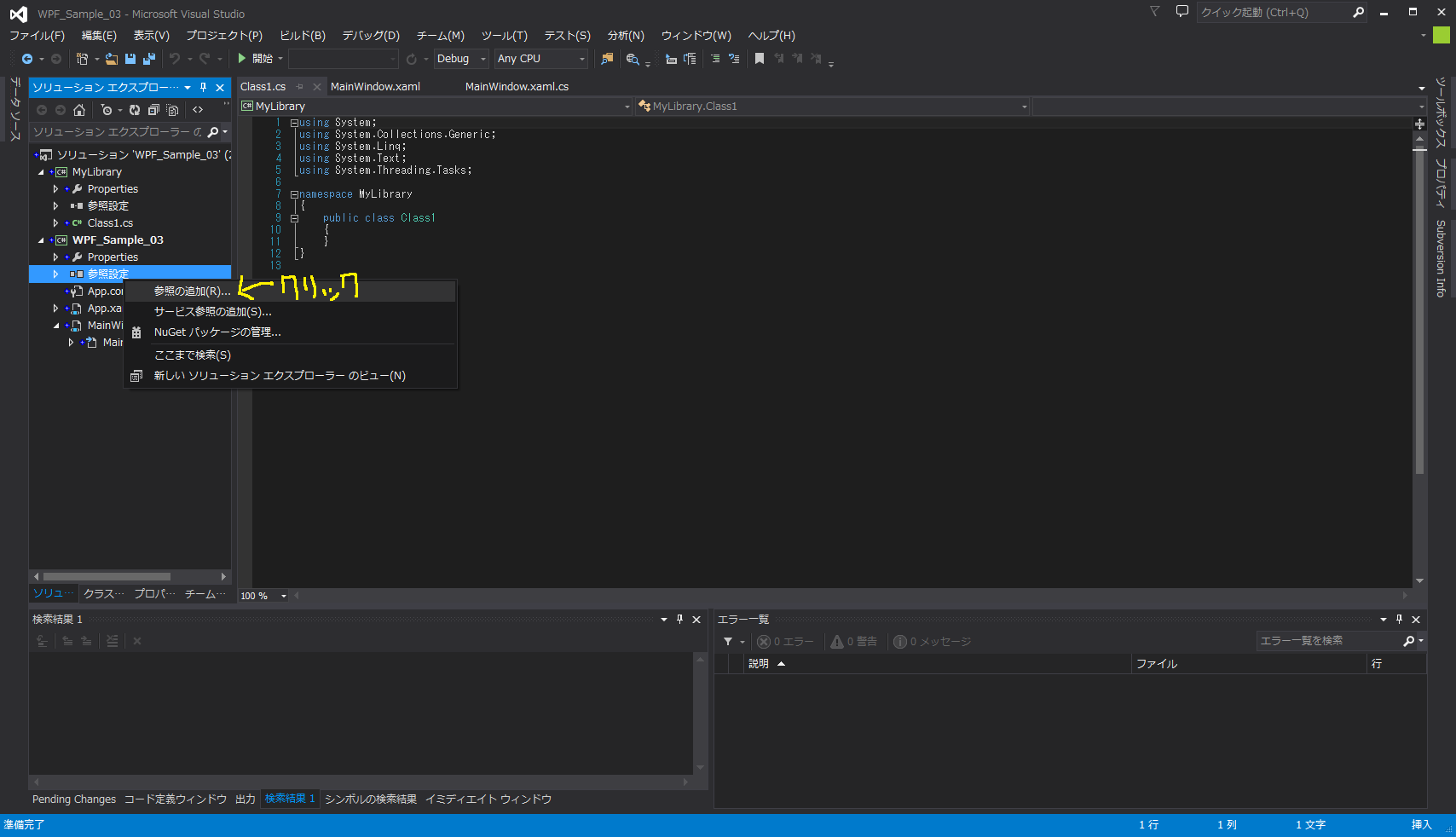This screenshot has height=837, width=1456.
Task: Switch to コード定義ウィンドウ tab
Action: point(176,799)
